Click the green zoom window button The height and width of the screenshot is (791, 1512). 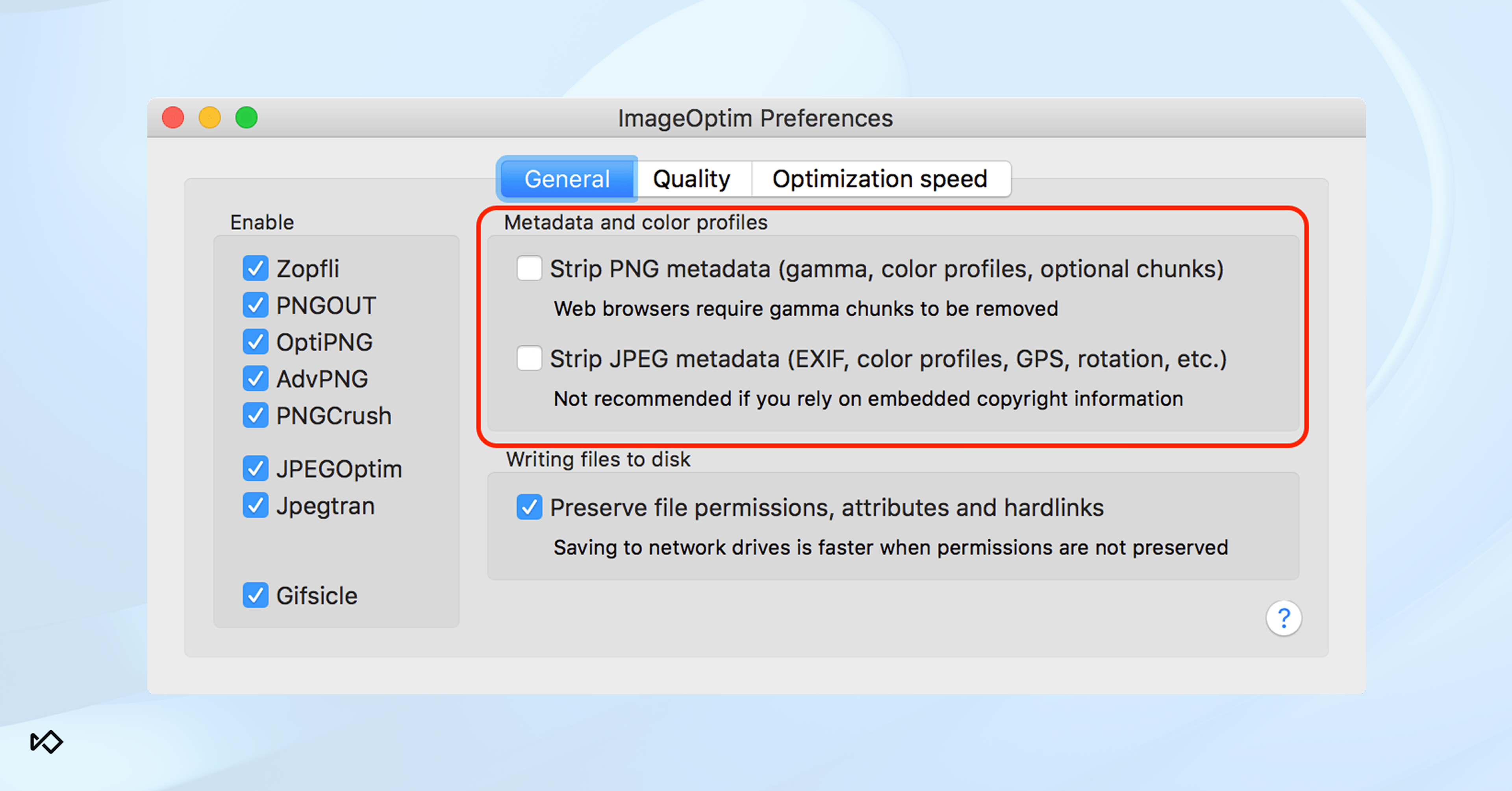[246, 117]
